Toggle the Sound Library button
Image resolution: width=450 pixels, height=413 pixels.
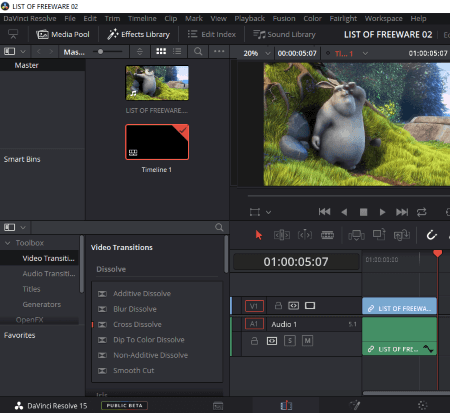tap(284, 34)
